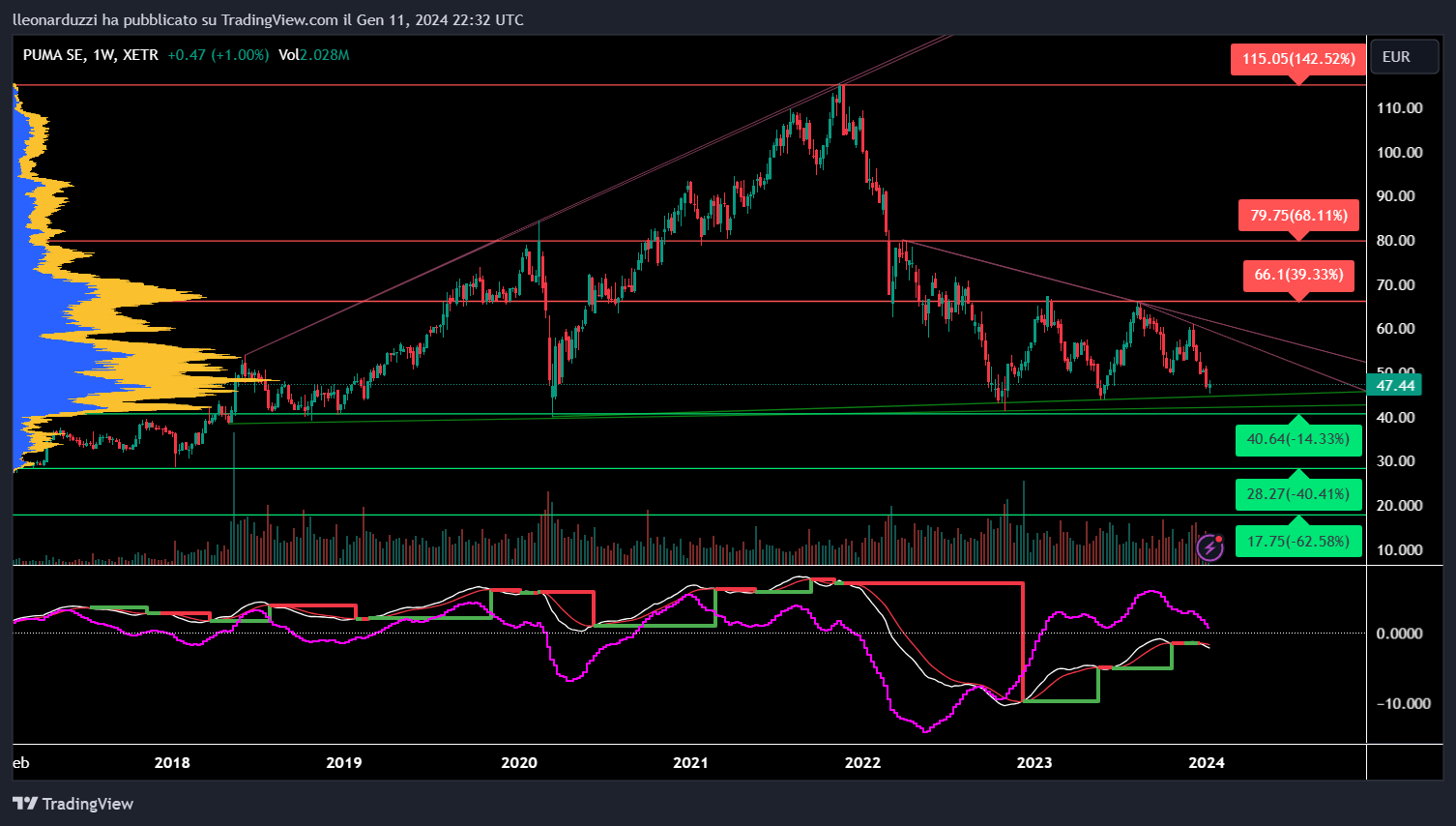Select the 79.75(68.11%) red price label

pyautogui.click(x=1298, y=216)
